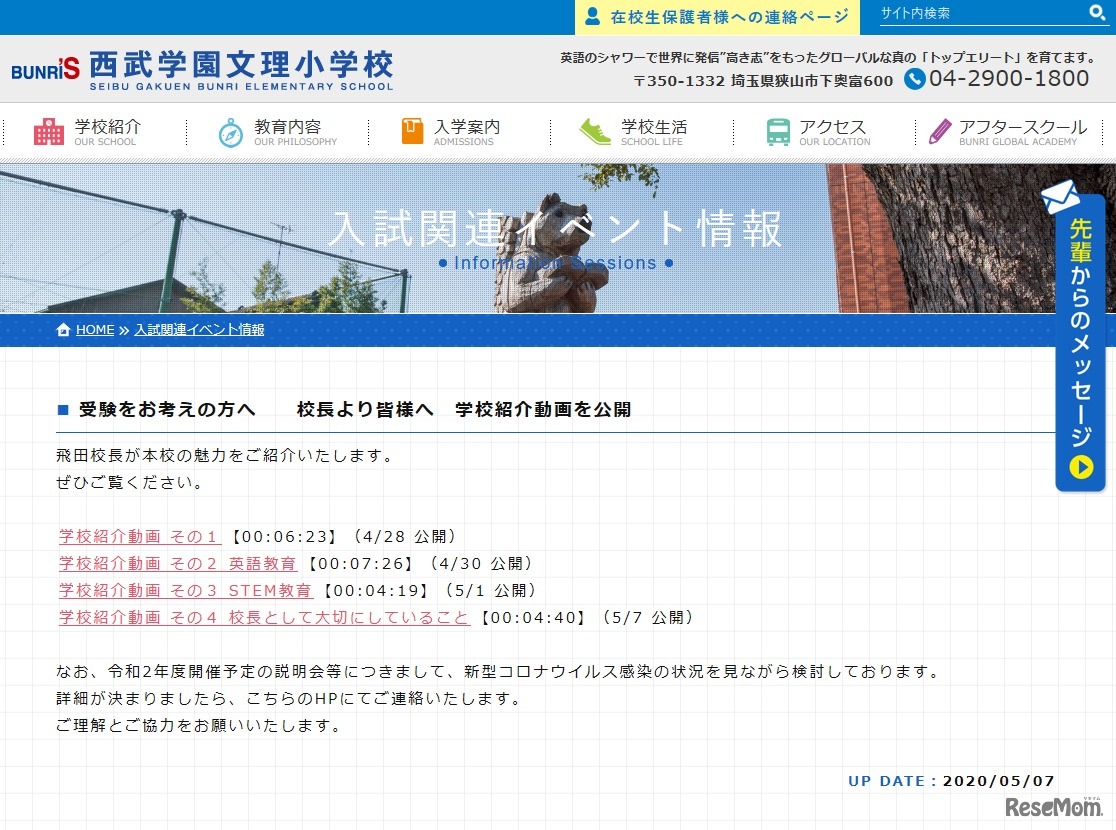The height and width of the screenshot is (830, 1116).
Task: Open the 在校生保護者様への連絡ページ link
Action: pos(716,17)
